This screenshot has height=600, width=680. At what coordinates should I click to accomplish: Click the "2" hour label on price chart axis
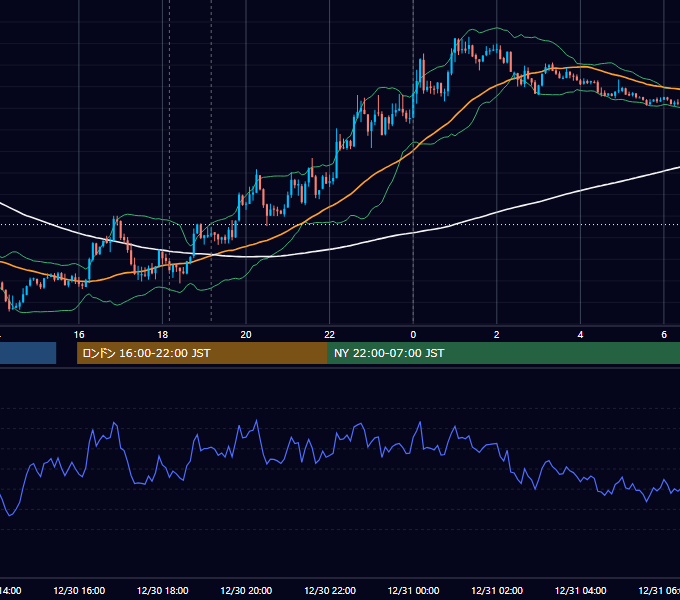tap(497, 334)
